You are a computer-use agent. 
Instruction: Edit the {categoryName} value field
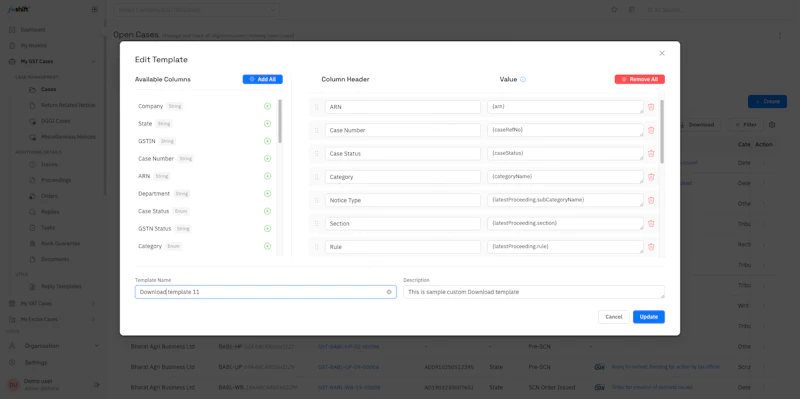point(565,177)
